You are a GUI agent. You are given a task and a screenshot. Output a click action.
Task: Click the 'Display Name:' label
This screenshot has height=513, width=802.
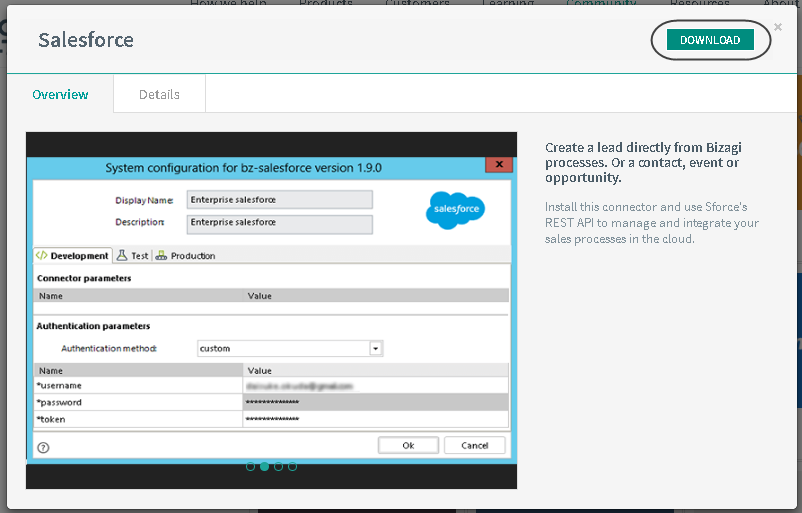144,200
